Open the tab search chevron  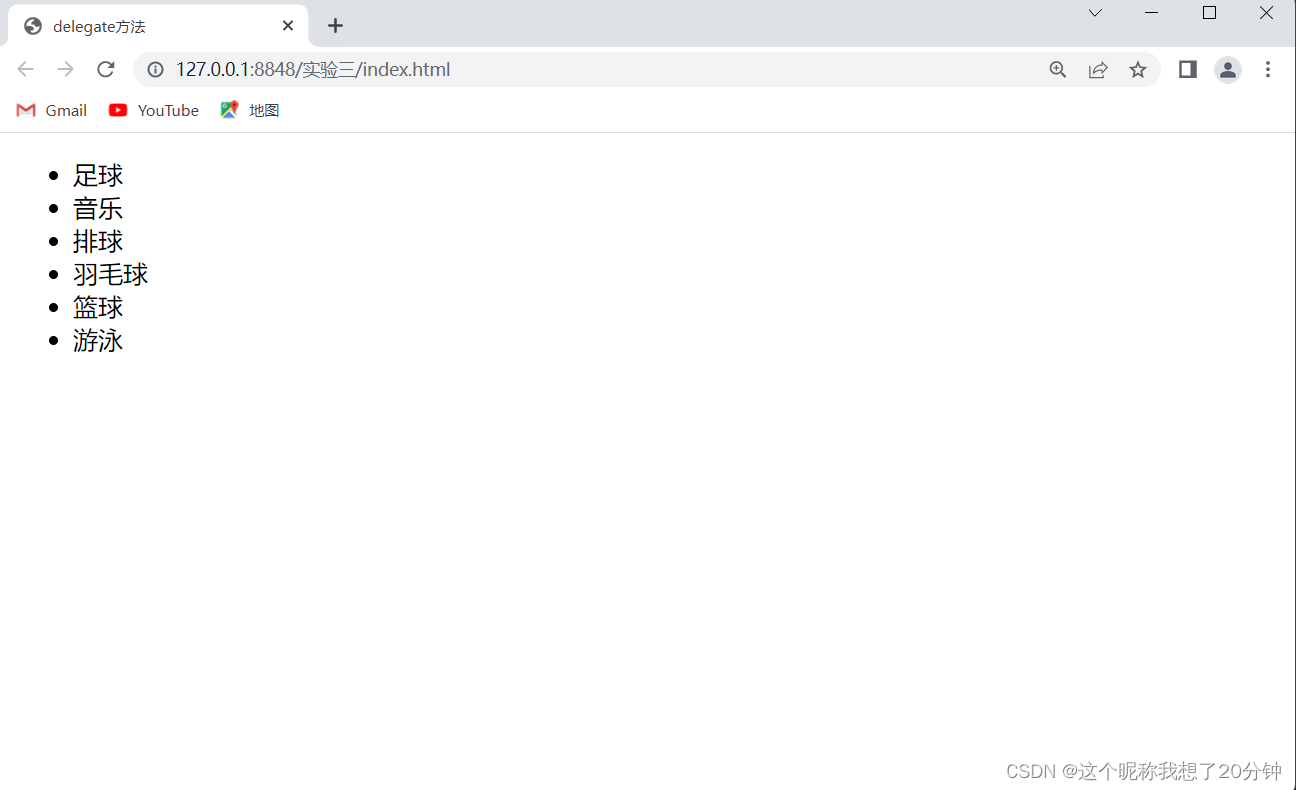coord(1095,13)
